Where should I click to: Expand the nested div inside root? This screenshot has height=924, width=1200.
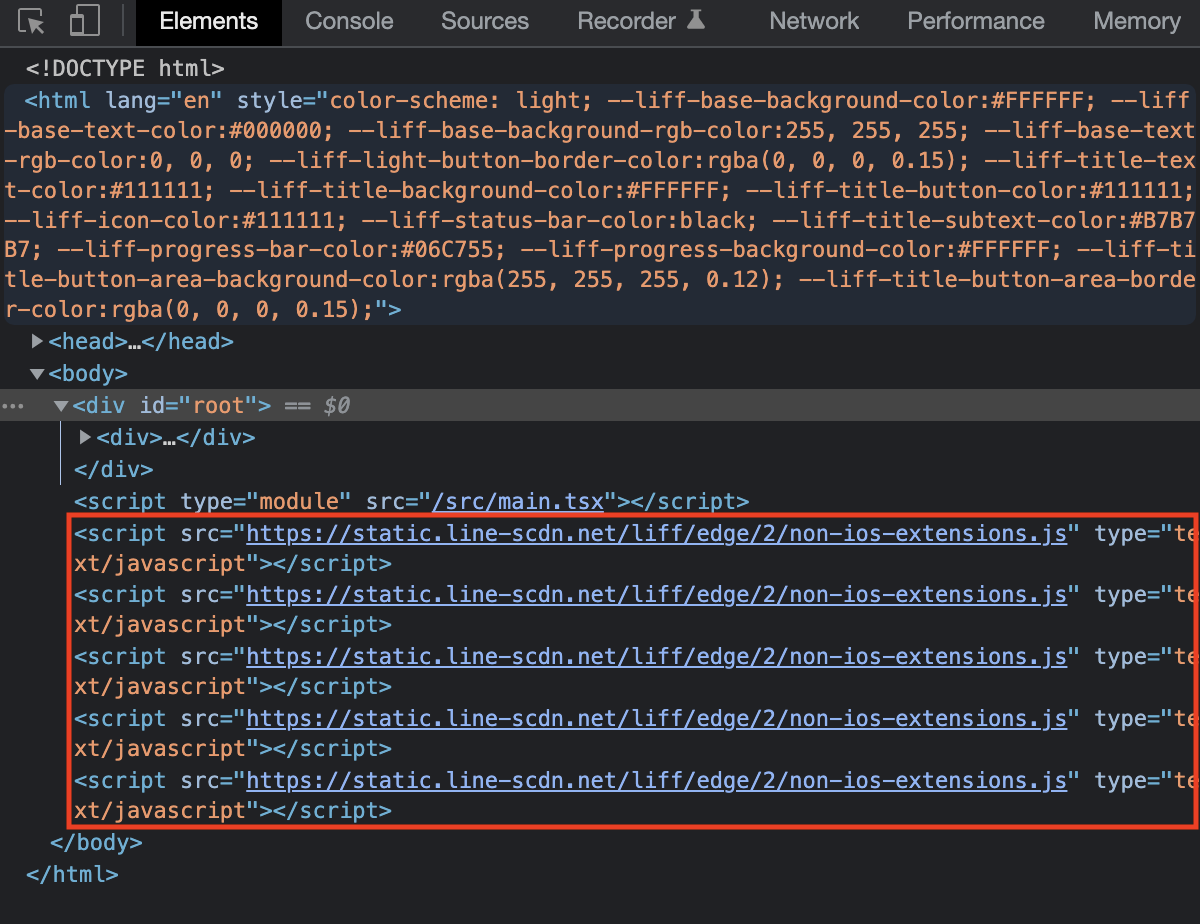[85, 437]
